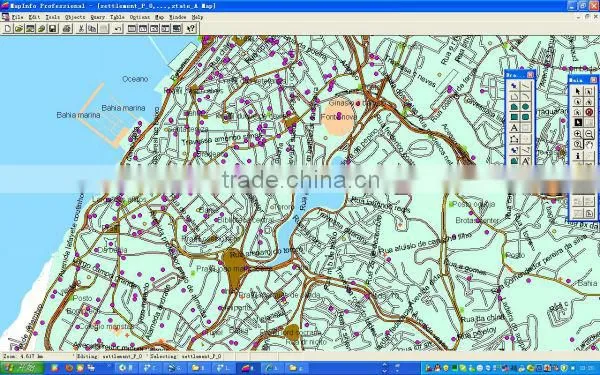
Task: Choose the Boundary Select tool
Action: (577, 112)
